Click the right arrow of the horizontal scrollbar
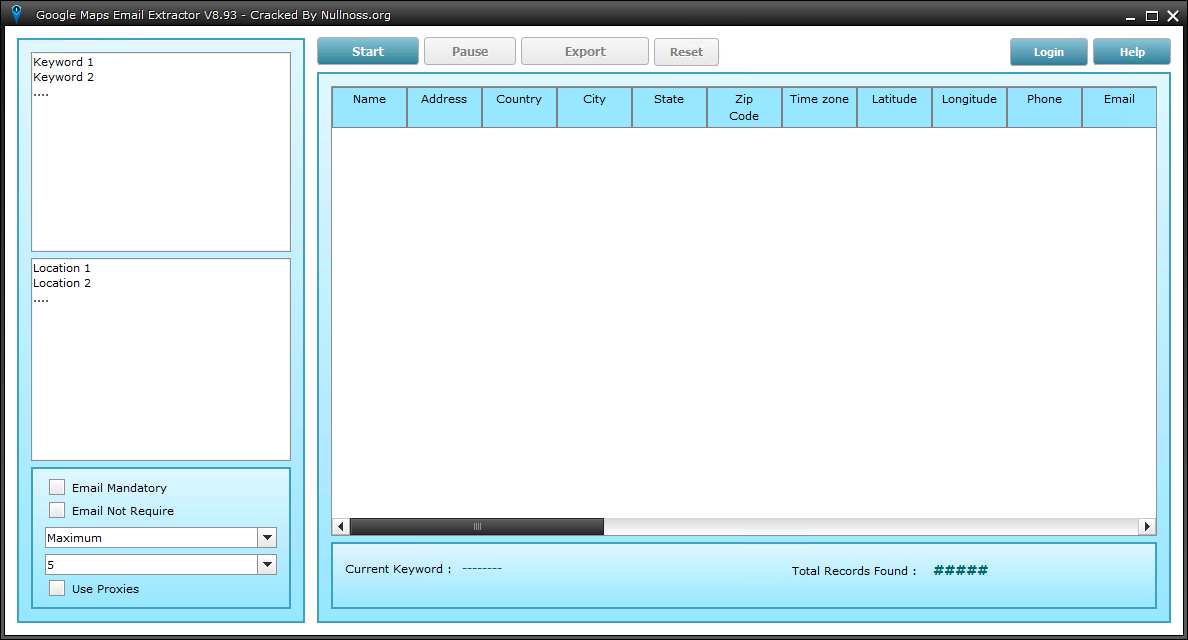The width and height of the screenshot is (1188, 640). (x=1147, y=526)
